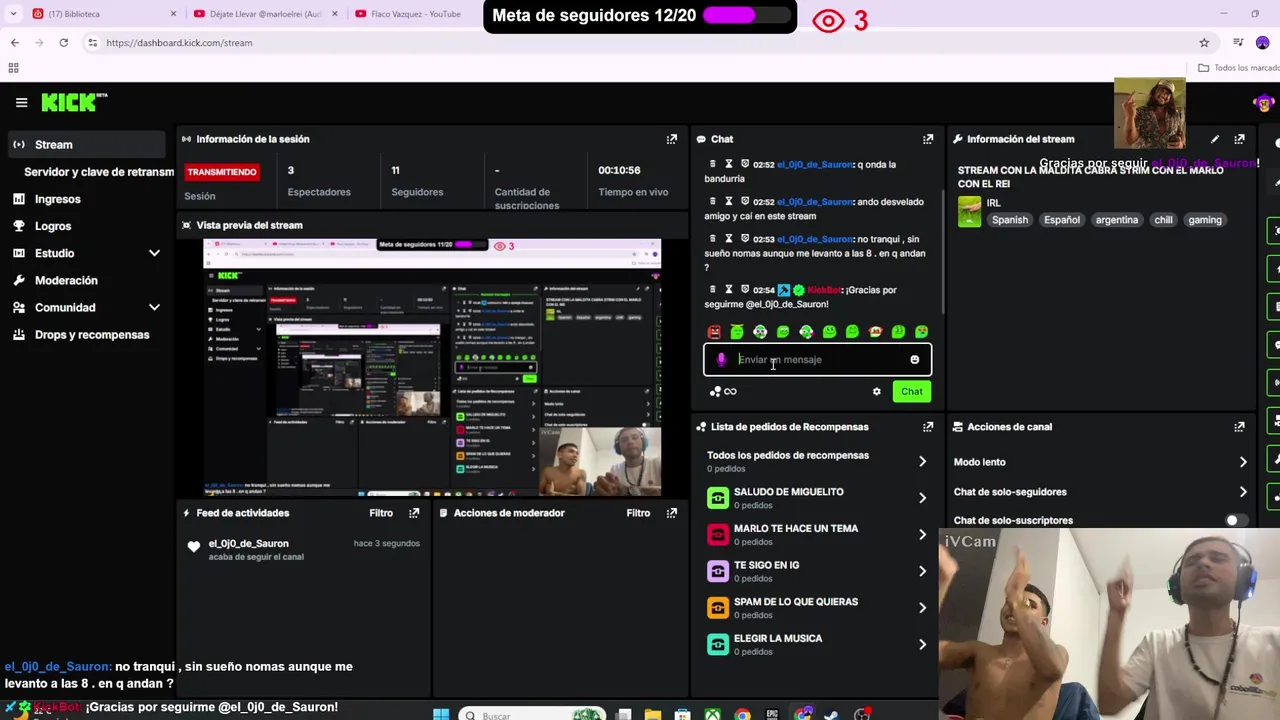Pop out the Acciones de canal panel
This screenshot has width=1280, height=720.
(1239, 427)
